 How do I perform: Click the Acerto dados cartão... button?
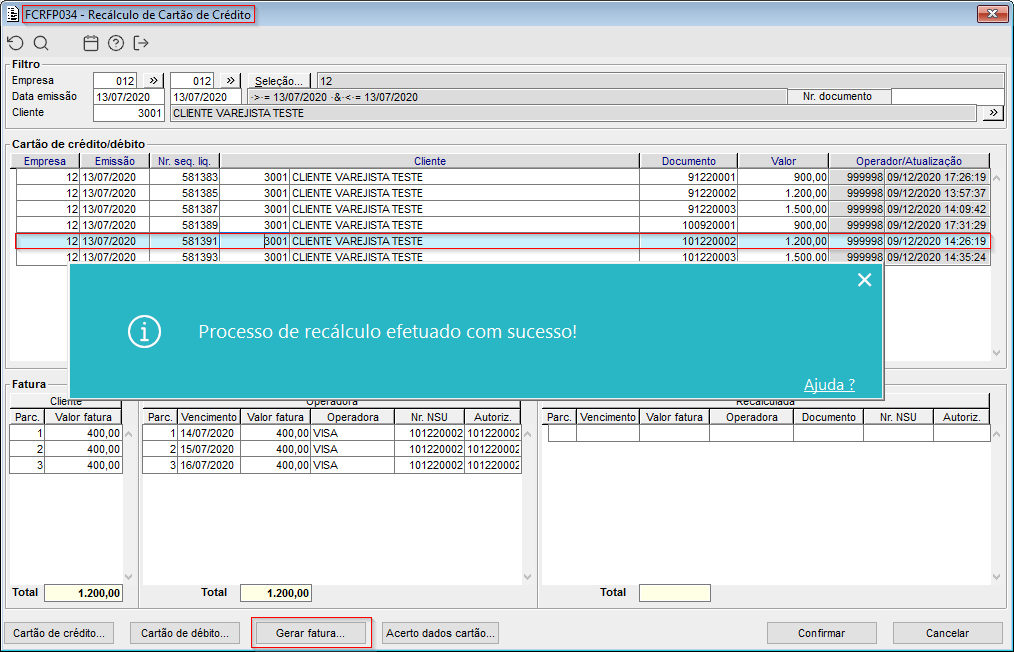click(x=440, y=633)
